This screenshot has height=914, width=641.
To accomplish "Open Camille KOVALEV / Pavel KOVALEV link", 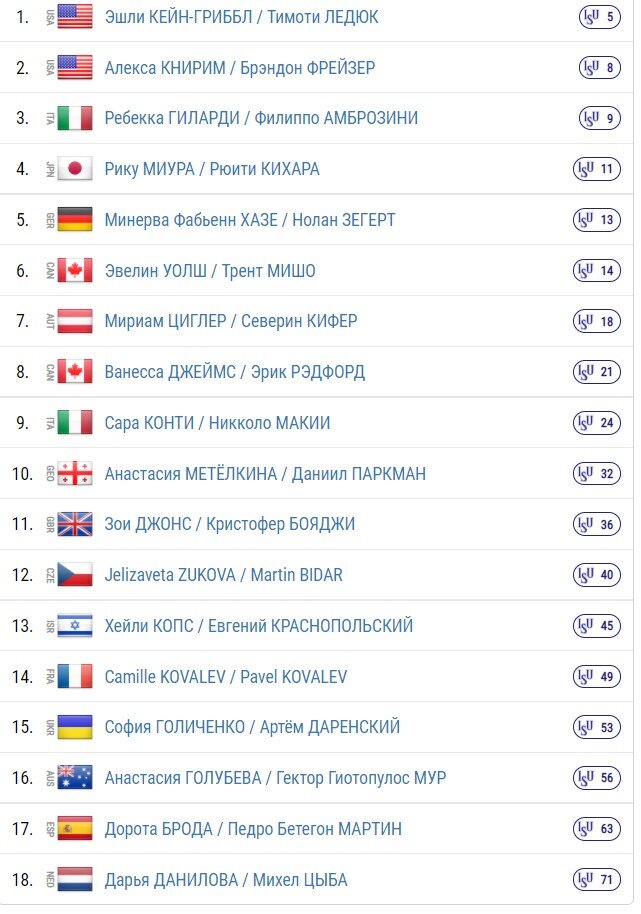I will (x=226, y=676).
